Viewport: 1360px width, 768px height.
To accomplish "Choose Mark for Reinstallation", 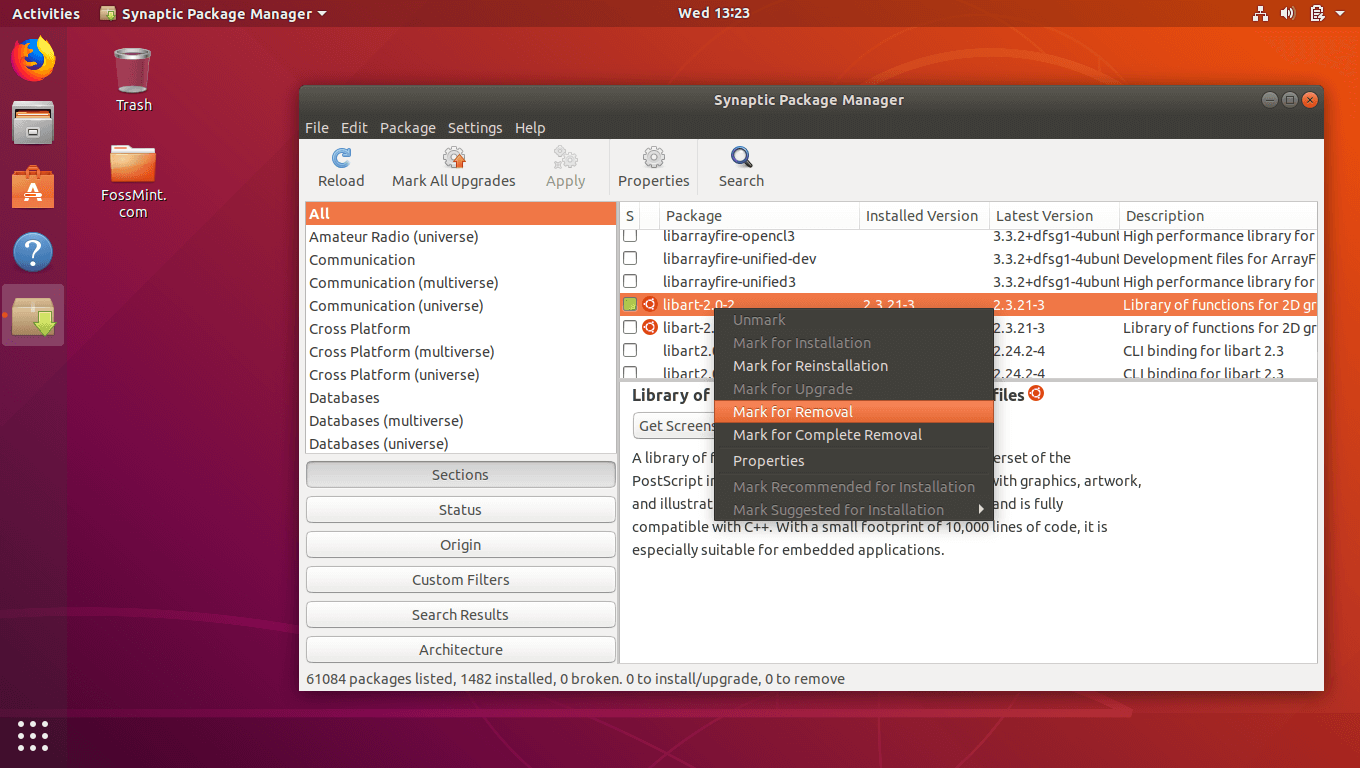I will click(x=853, y=366).
